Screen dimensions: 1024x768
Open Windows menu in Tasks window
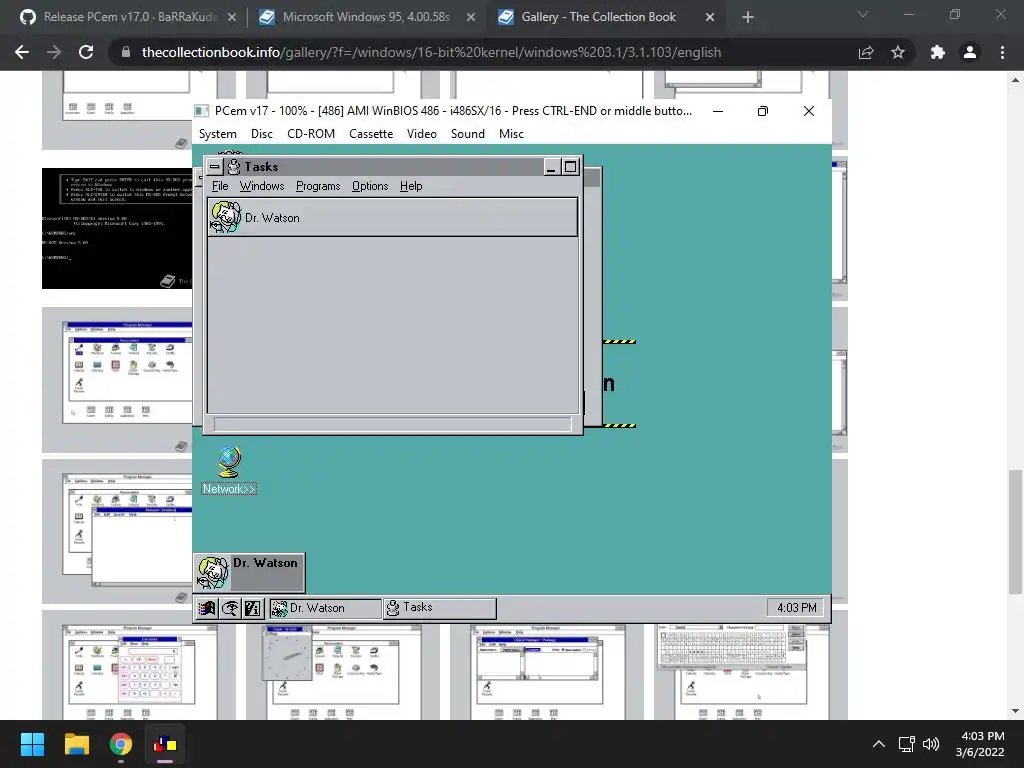tap(262, 186)
